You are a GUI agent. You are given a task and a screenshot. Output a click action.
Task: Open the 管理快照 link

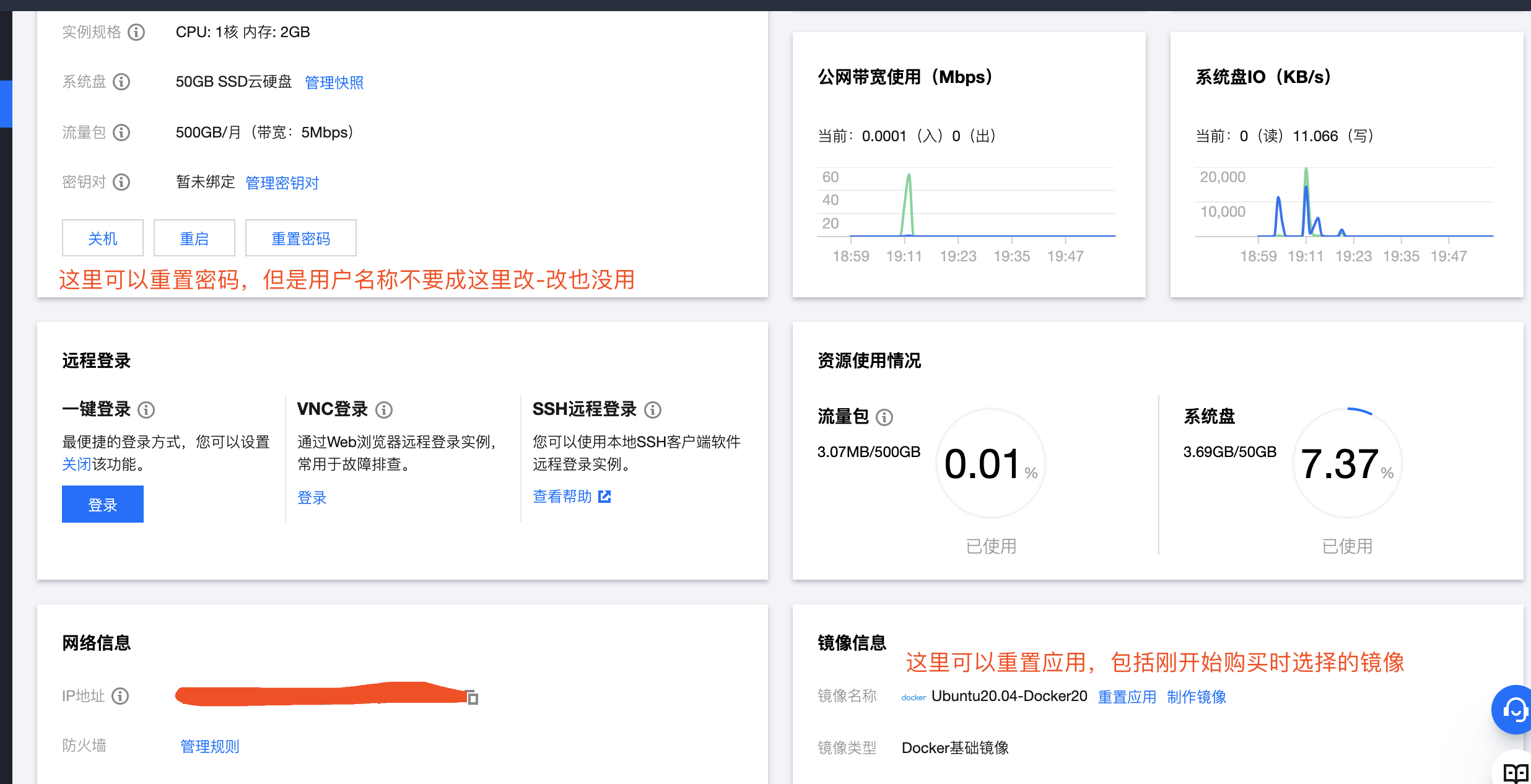pos(334,82)
